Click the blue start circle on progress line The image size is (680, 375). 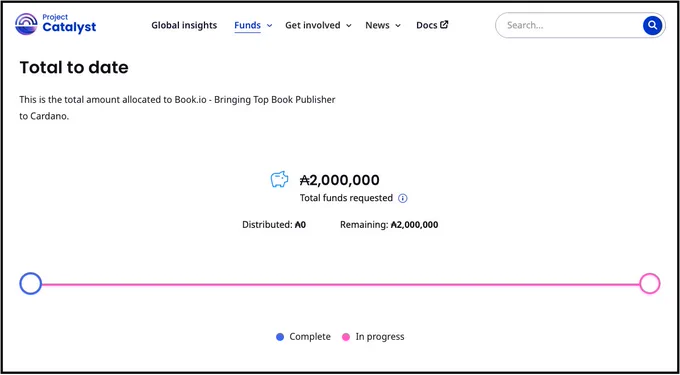[30, 284]
